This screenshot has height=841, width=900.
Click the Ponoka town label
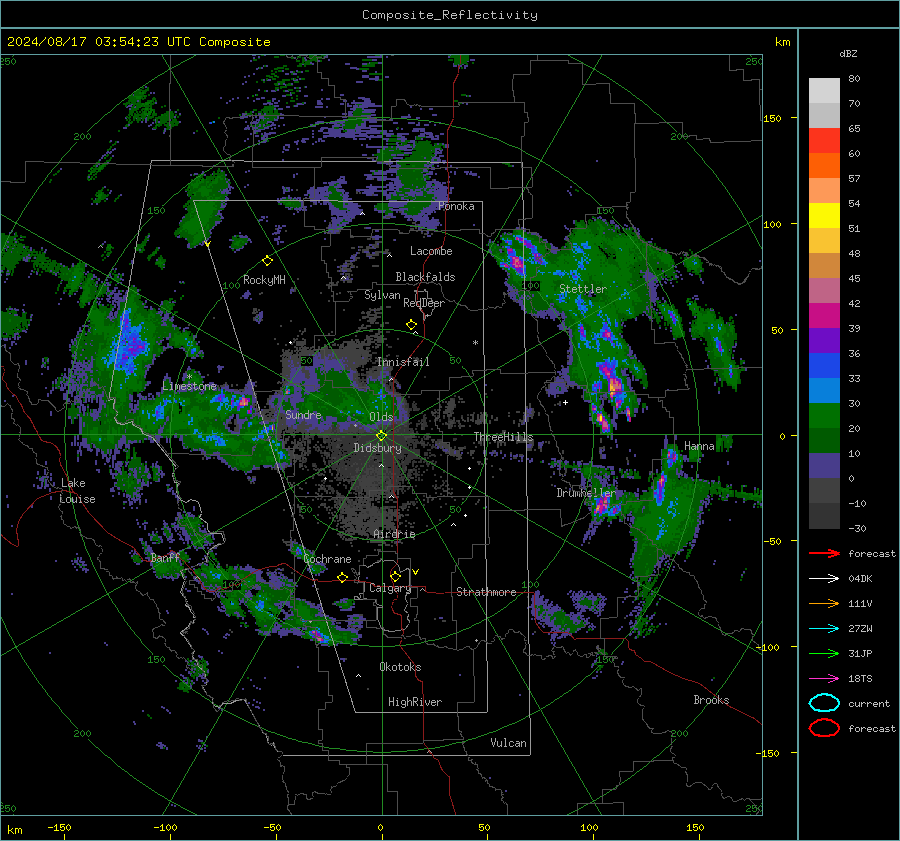pos(456,206)
